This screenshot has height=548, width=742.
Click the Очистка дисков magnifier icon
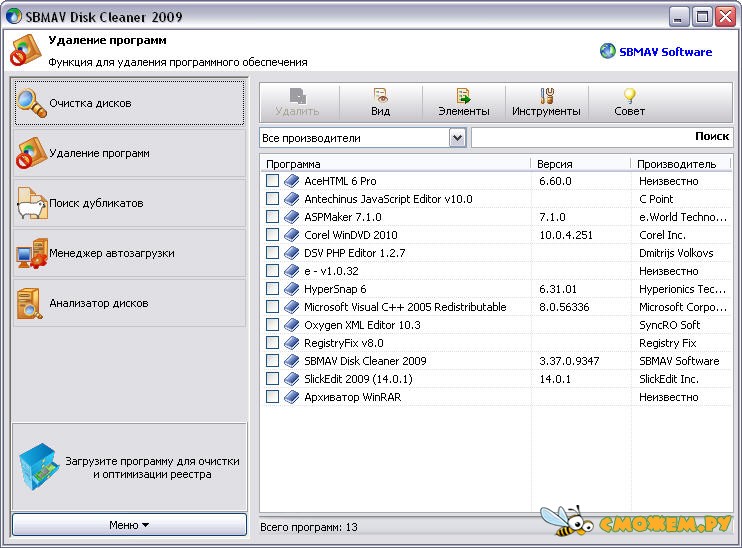point(32,103)
